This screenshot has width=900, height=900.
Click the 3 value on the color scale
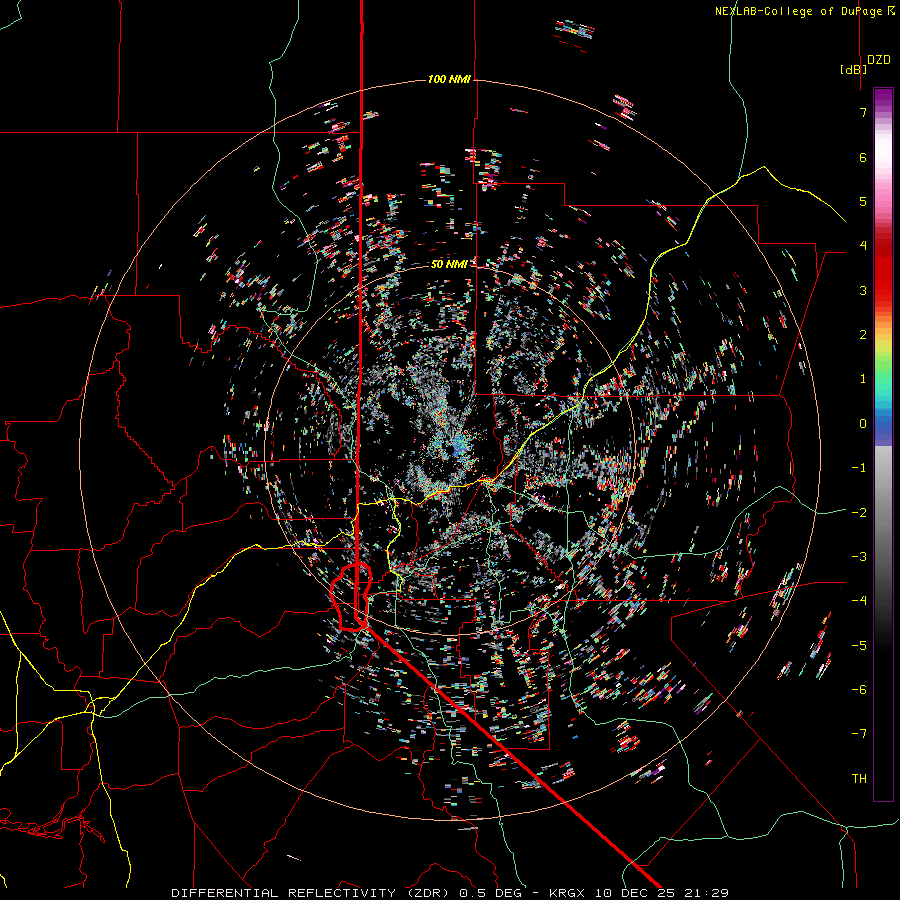tap(863, 290)
